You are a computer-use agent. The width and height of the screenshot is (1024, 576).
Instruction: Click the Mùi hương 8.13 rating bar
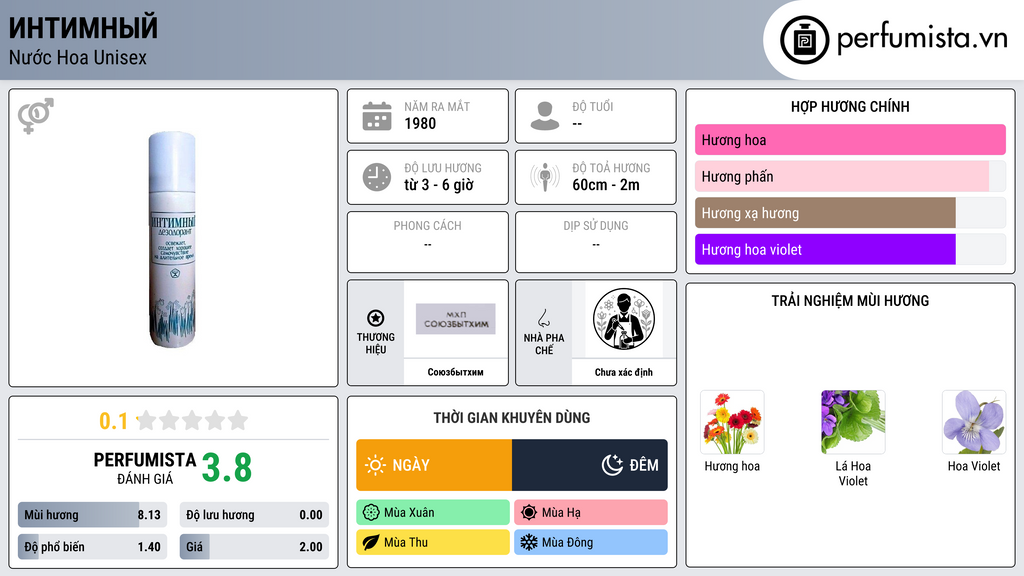coord(93,515)
